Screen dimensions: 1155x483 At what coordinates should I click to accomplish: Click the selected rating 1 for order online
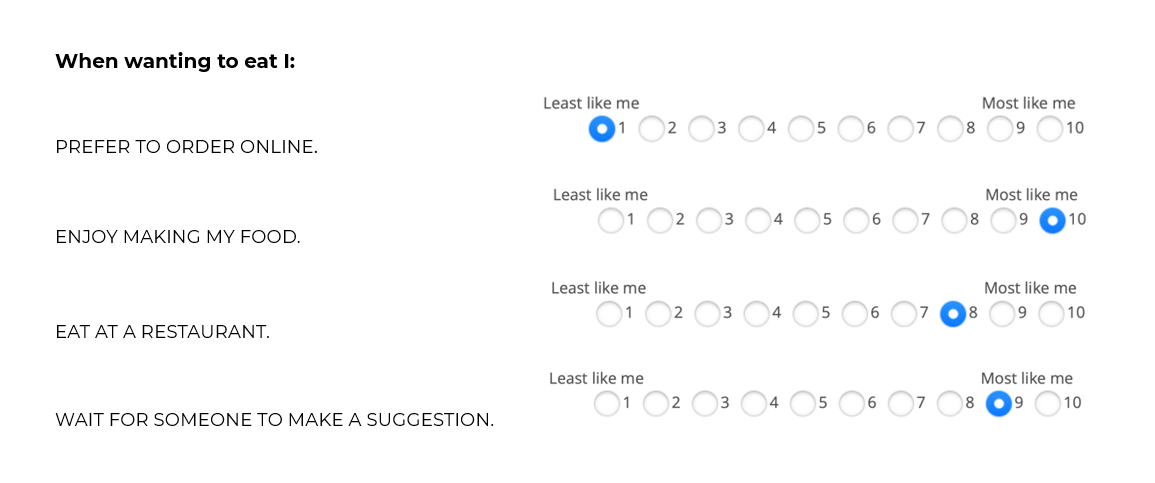pyautogui.click(x=601, y=129)
